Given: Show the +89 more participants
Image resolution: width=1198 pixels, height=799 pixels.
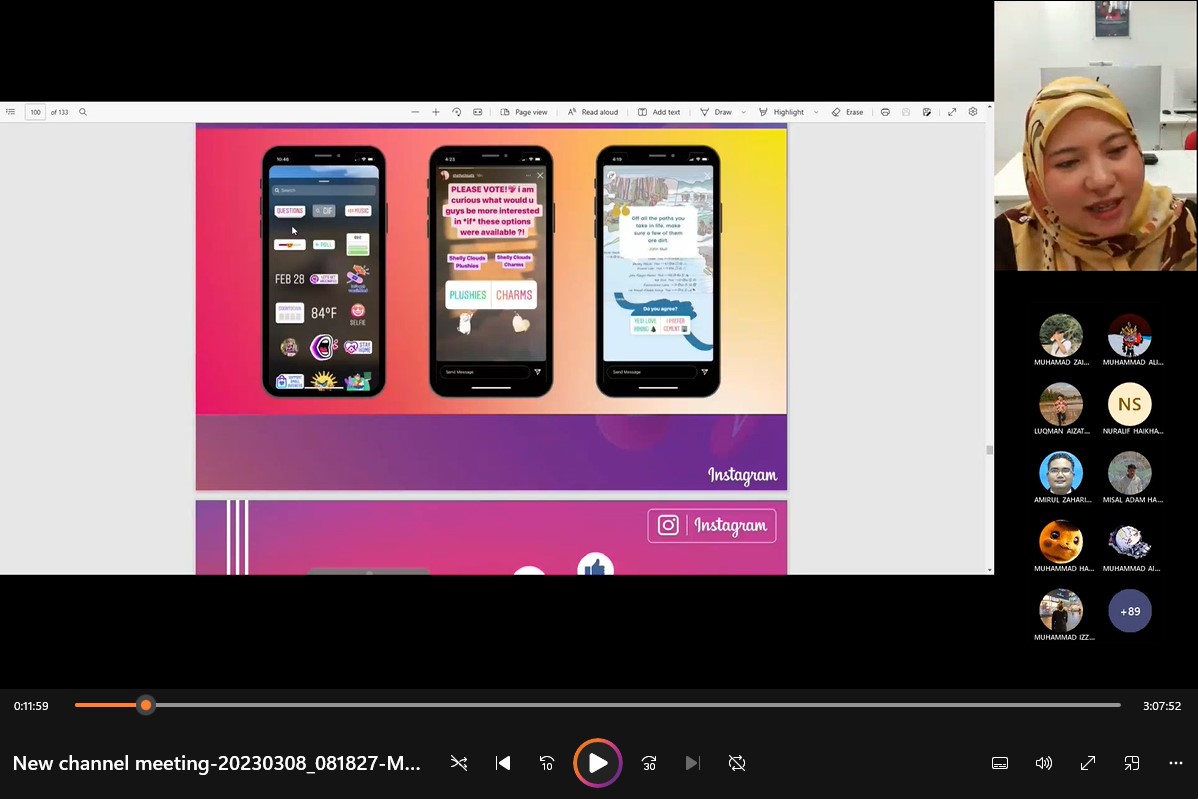Looking at the screenshot, I should tap(1130, 610).
